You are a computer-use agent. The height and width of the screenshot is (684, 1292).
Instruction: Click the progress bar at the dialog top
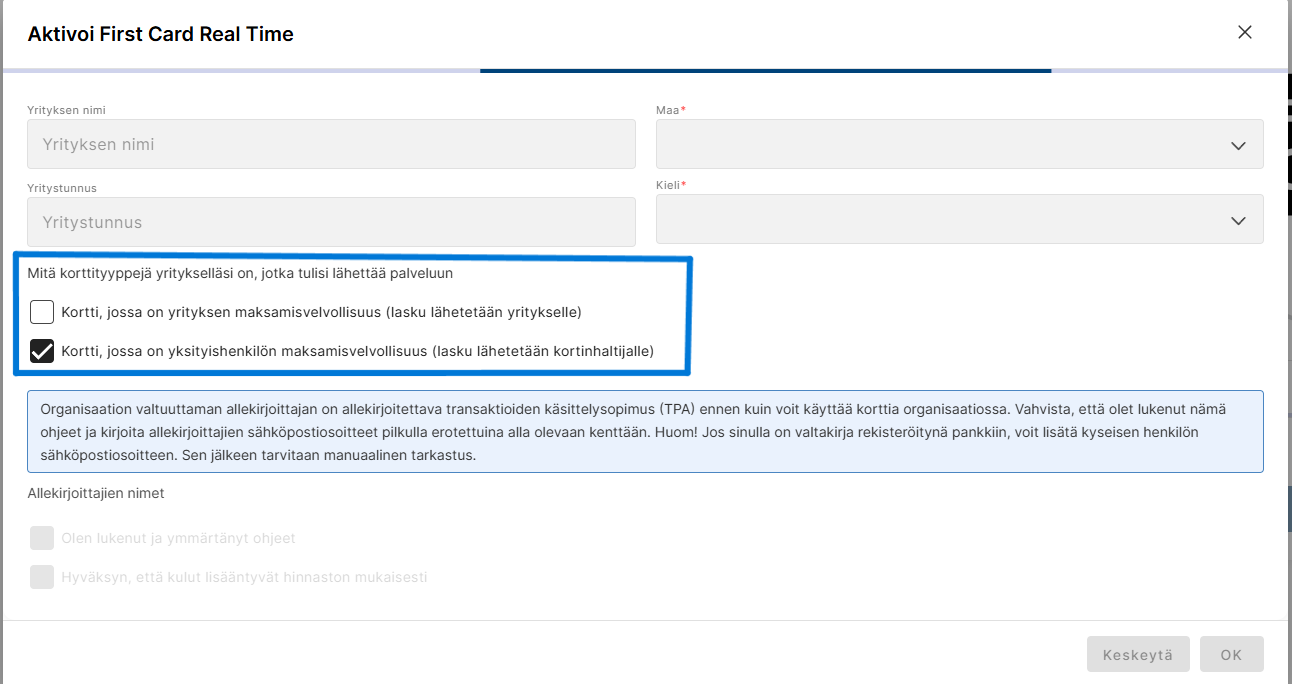[x=645, y=71]
